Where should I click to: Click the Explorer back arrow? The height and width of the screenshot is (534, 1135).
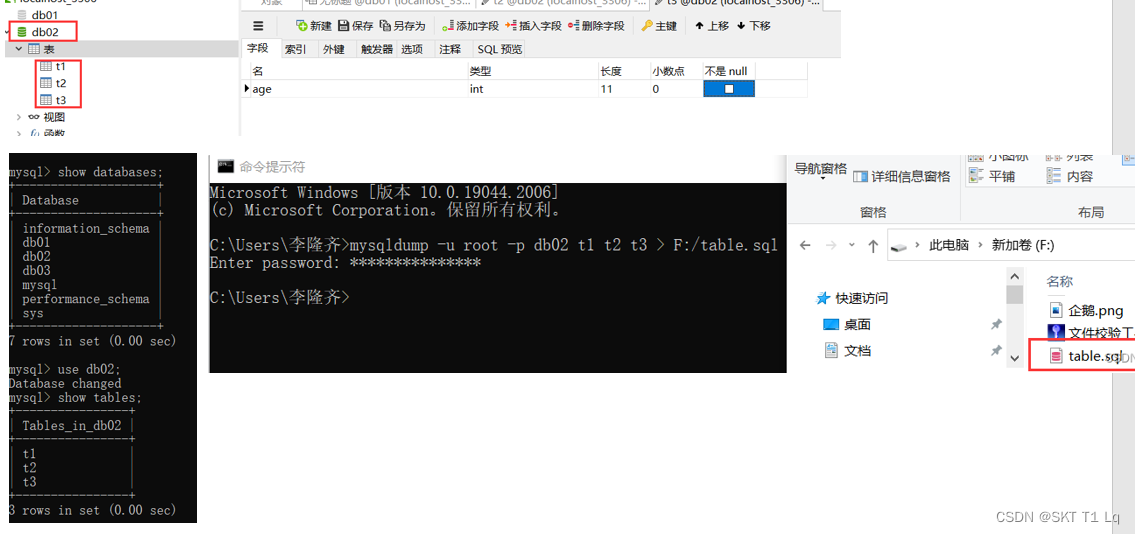coord(805,245)
